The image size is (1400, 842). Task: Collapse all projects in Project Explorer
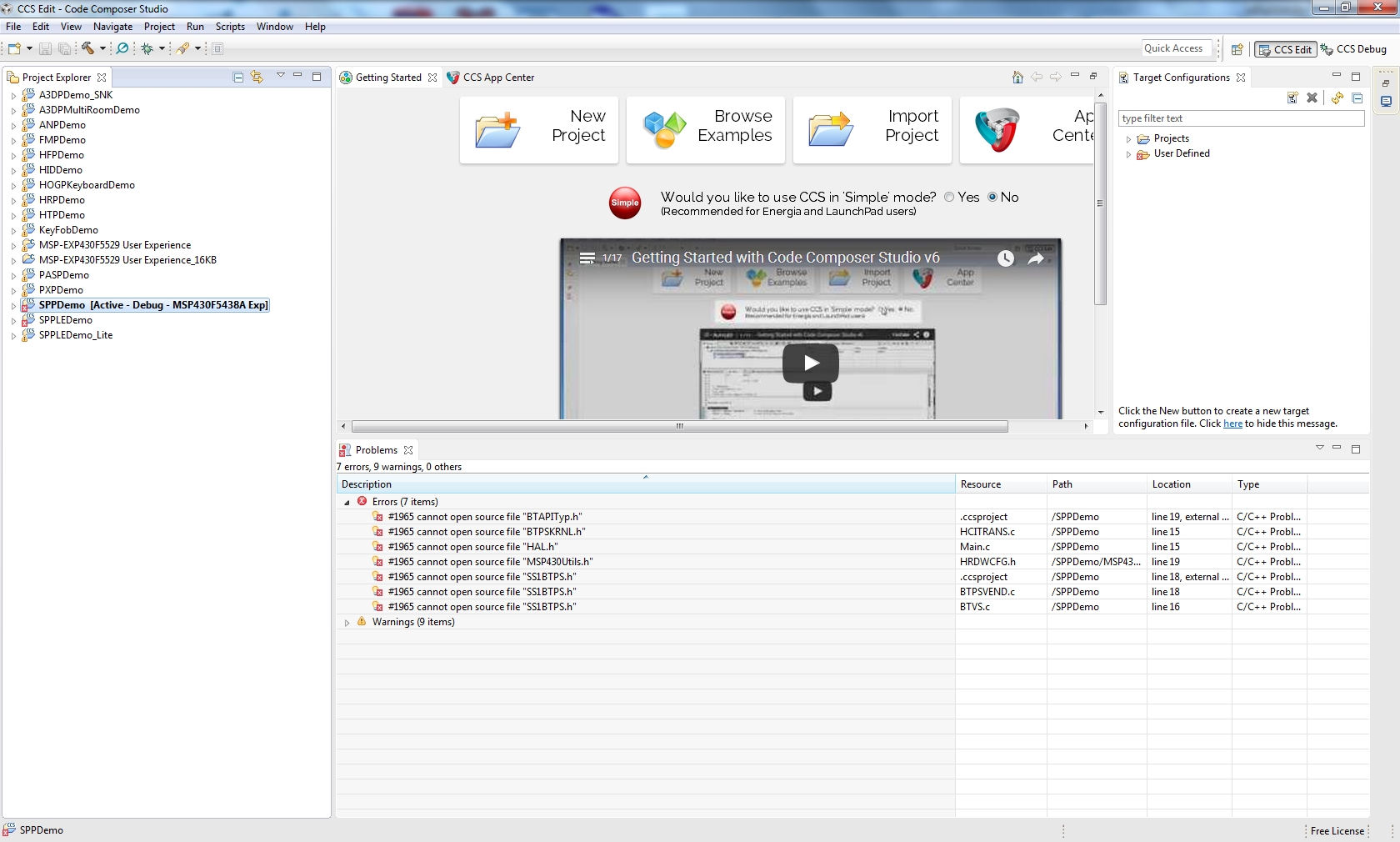click(x=238, y=77)
